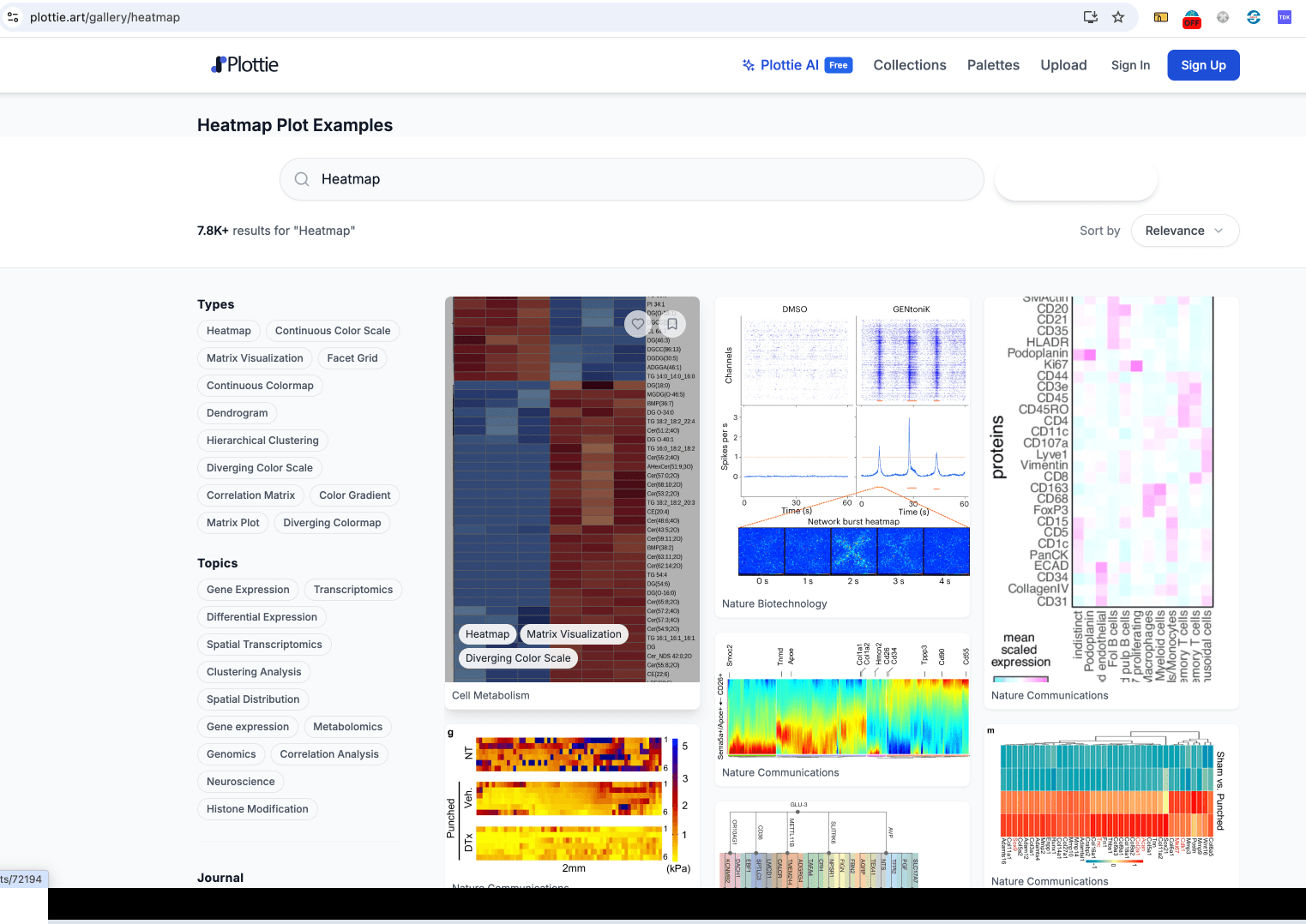
Task: Click the install app icon in address bar
Action: pyautogui.click(x=1091, y=17)
